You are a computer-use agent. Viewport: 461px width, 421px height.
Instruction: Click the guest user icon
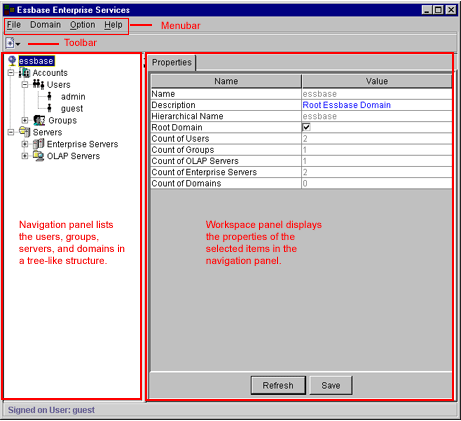tap(50, 108)
